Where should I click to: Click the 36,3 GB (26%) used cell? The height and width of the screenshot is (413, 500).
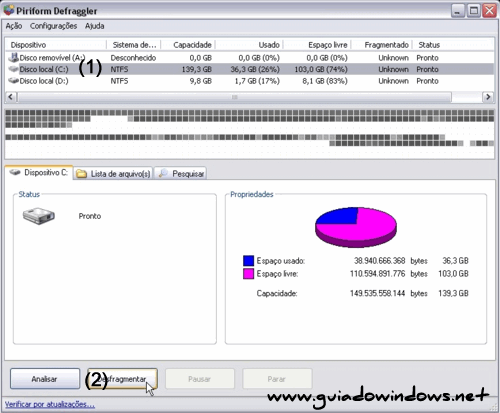pos(255,69)
